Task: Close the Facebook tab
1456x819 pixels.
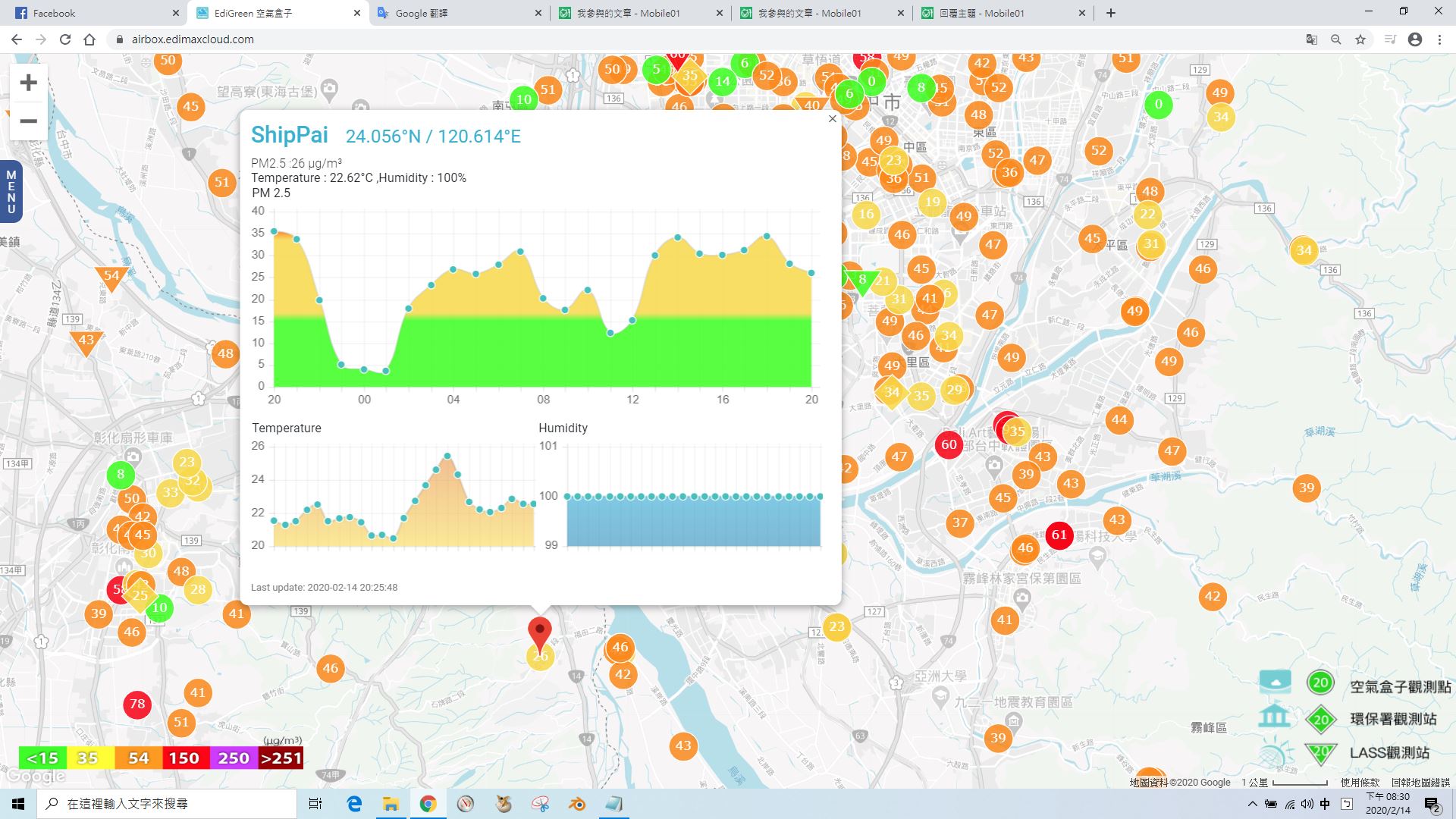Action: point(175,13)
